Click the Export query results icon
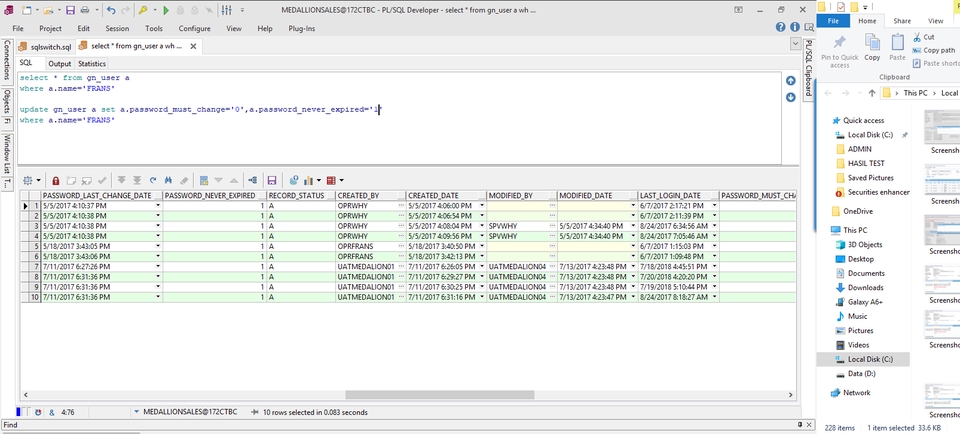Viewport: 960px width, 434px height. coord(294,181)
